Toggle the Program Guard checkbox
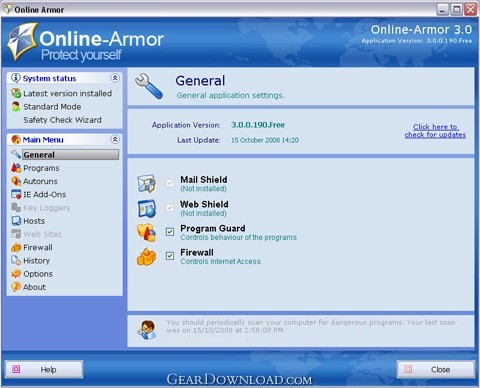480x388 pixels. (170, 232)
